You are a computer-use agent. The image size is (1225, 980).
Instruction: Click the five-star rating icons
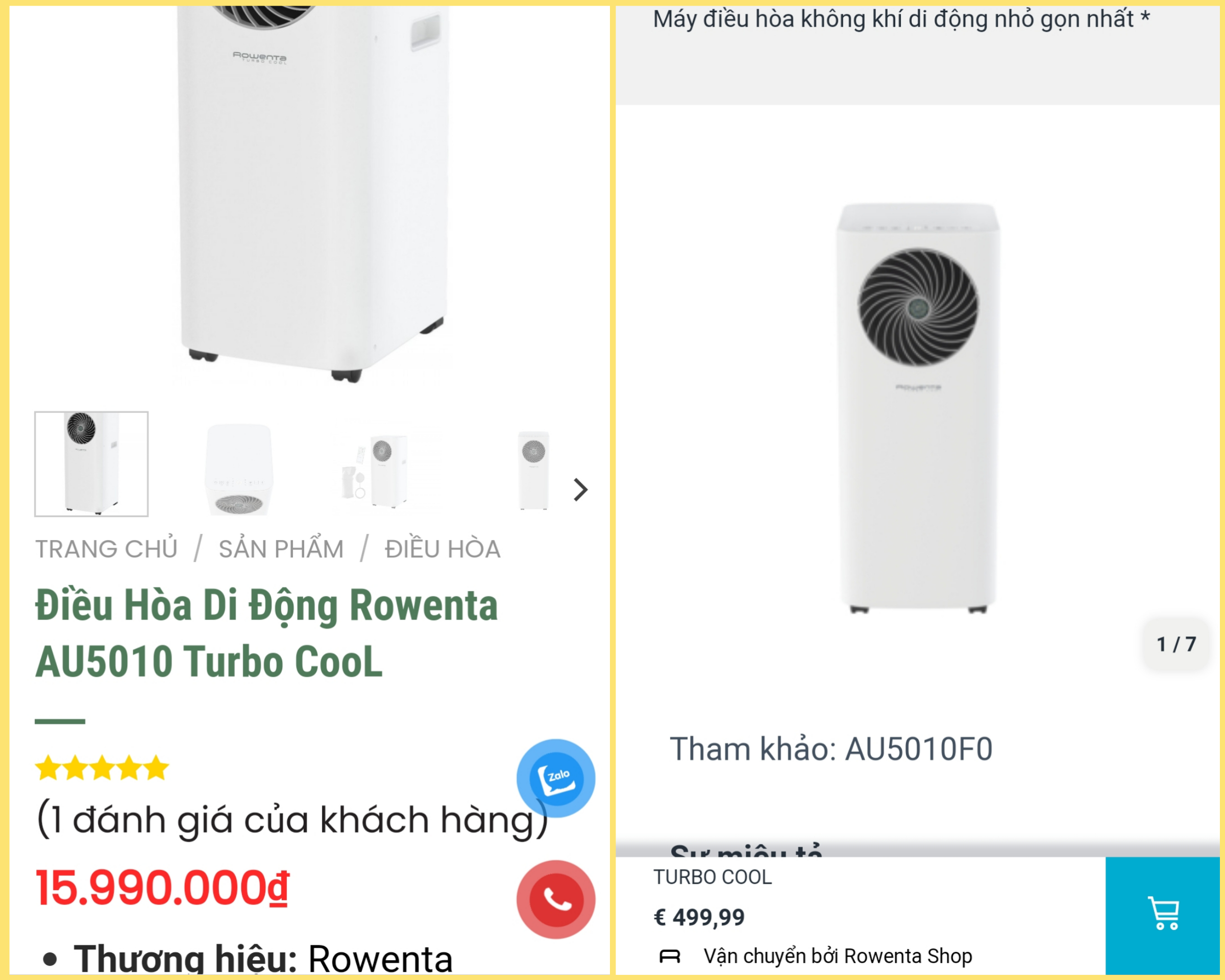coord(102,768)
